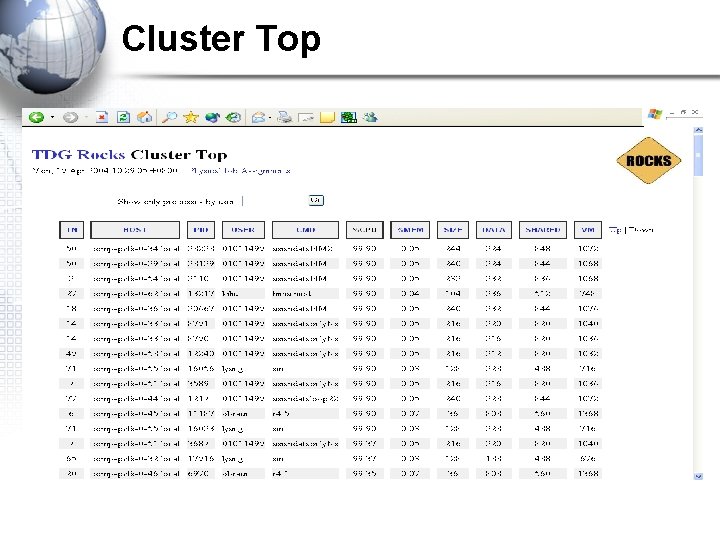Print the page with the printer icon
Viewport: 720px width, 540px height.
(x=284, y=118)
